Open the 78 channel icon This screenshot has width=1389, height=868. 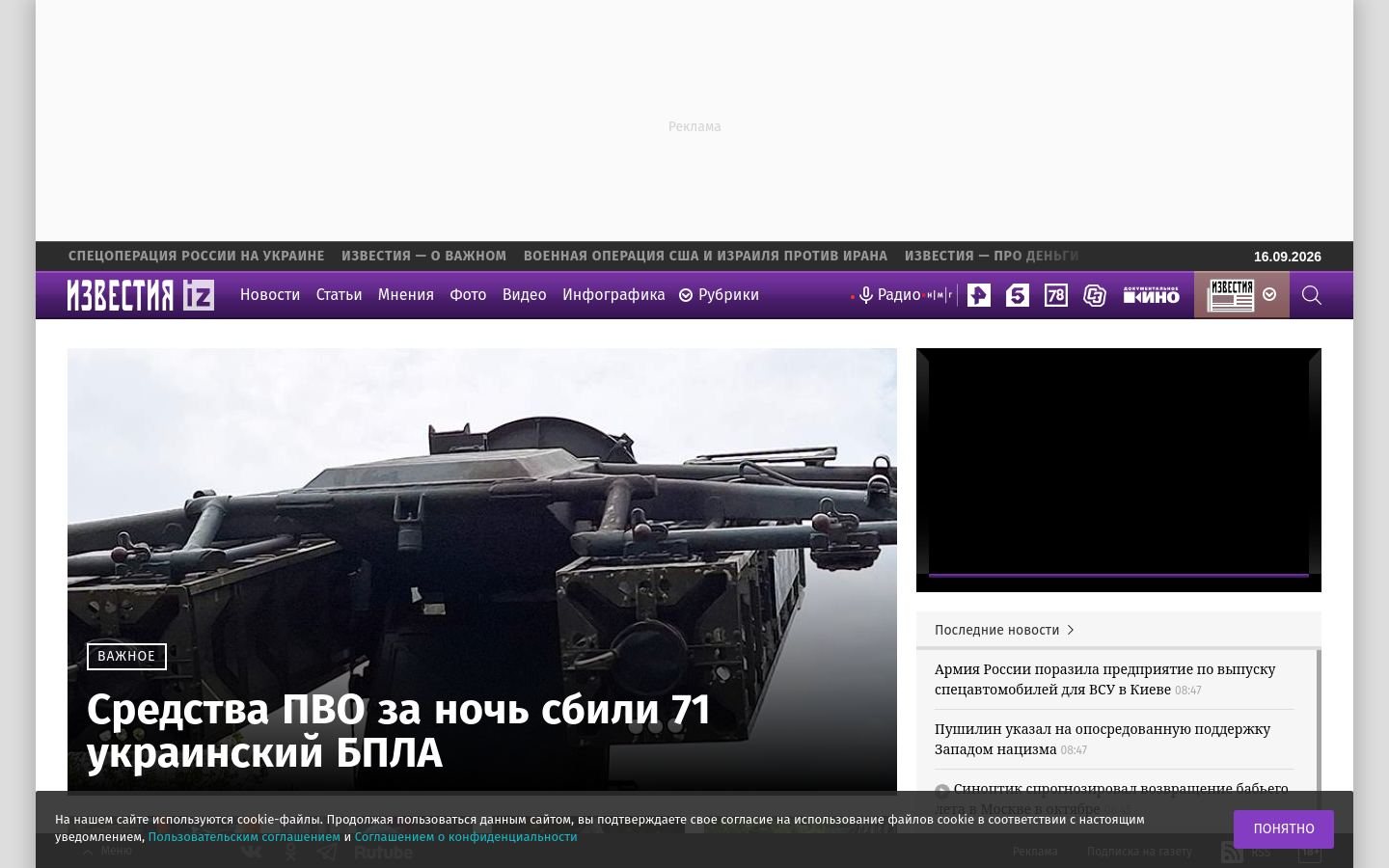(1056, 295)
